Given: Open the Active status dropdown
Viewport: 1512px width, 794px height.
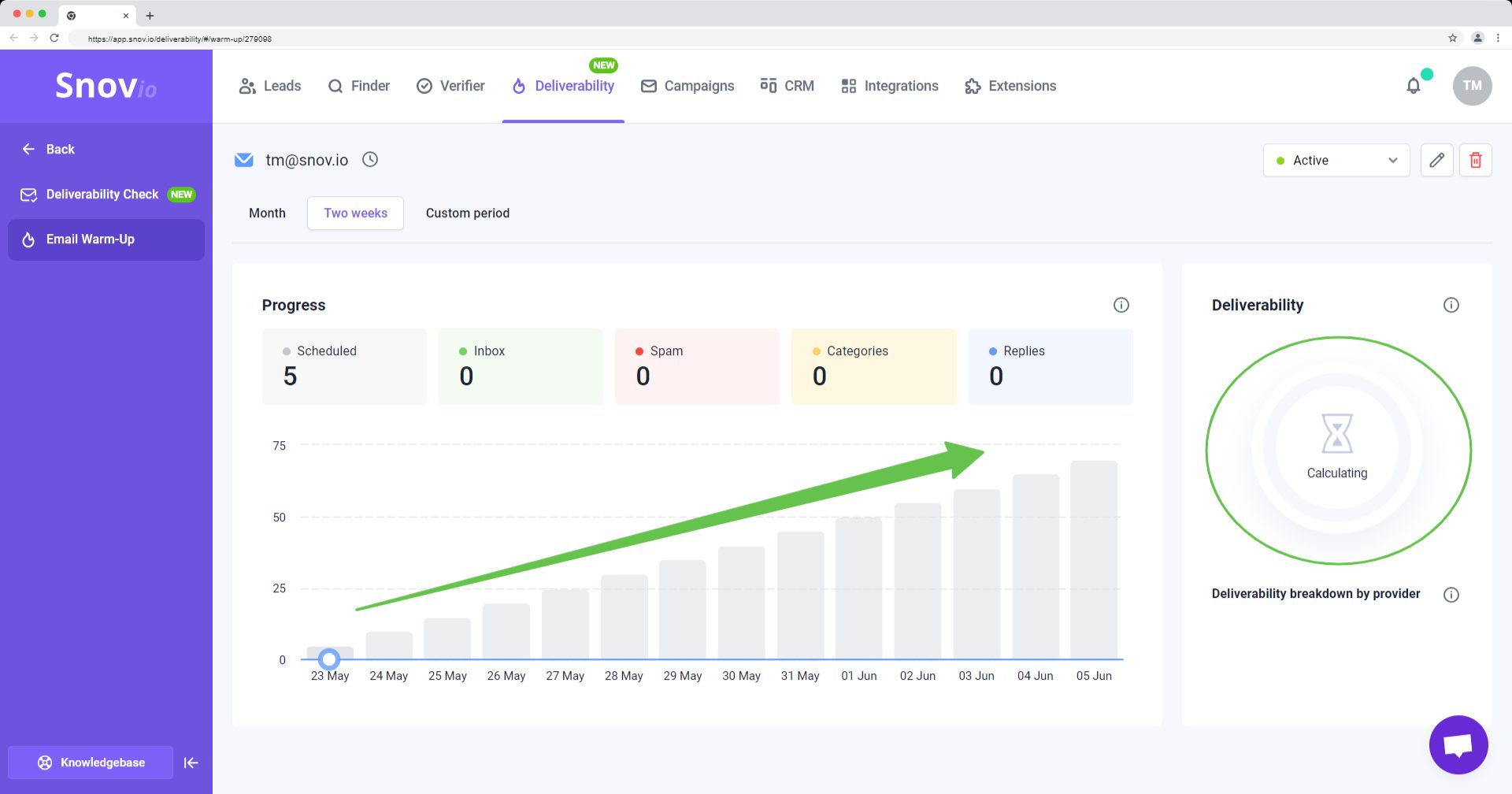Looking at the screenshot, I should click(1336, 161).
